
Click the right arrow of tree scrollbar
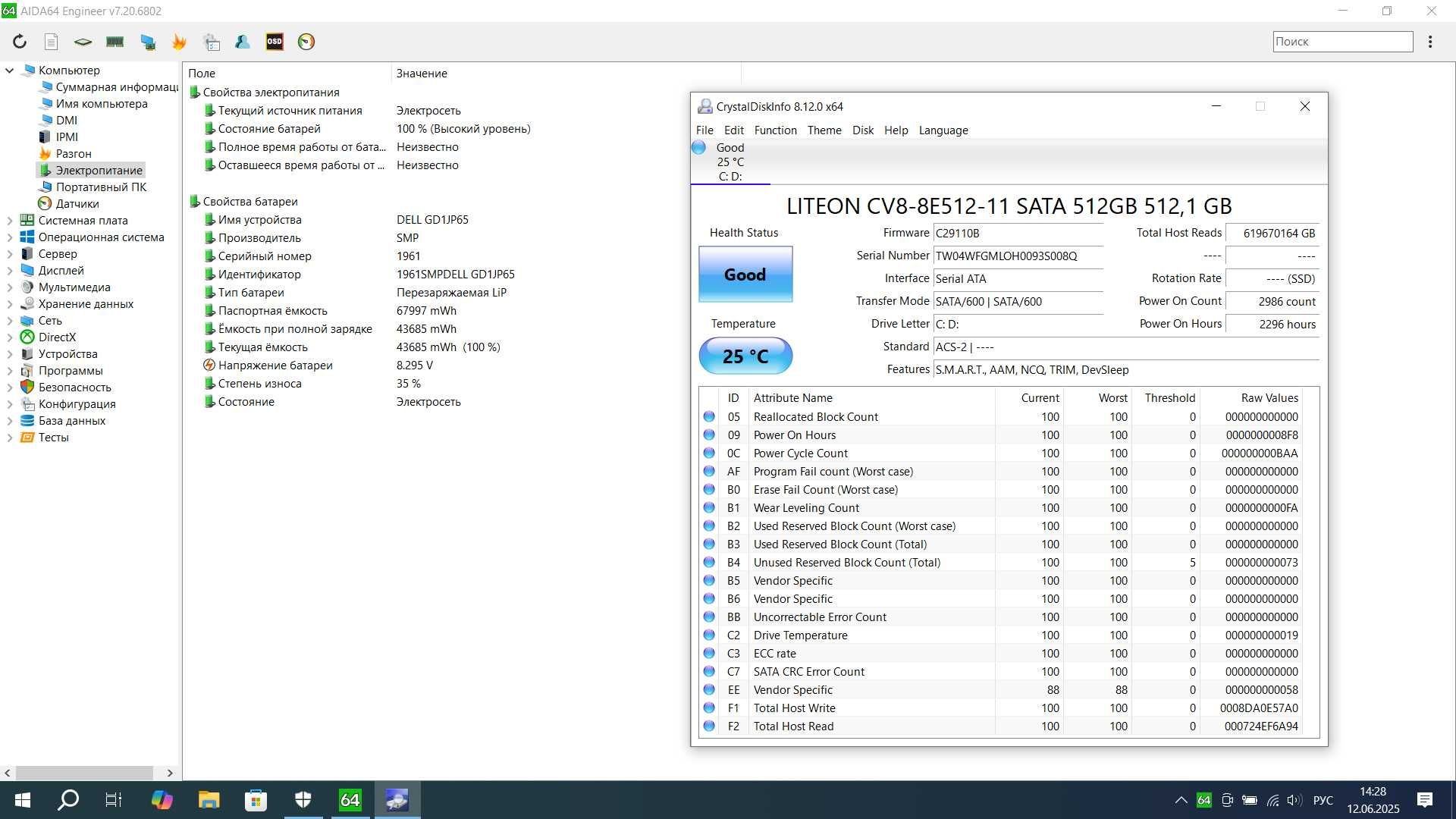coord(170,773)
